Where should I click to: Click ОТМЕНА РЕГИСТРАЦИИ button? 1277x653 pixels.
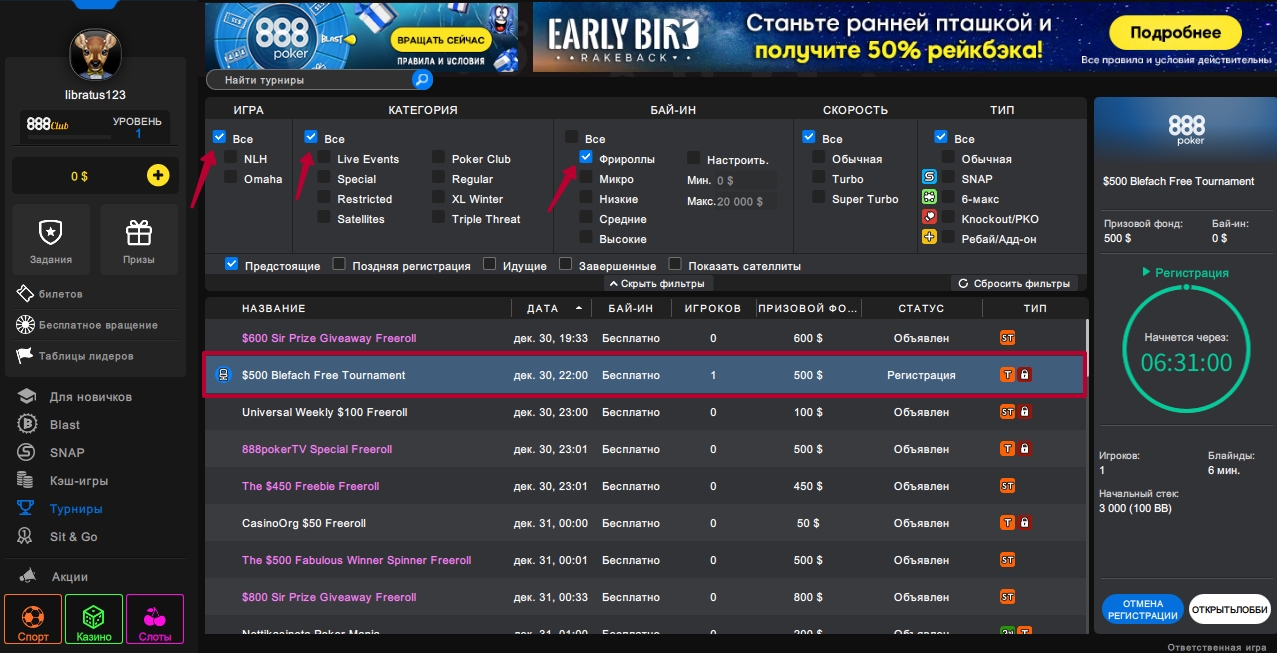coord(1142,610)
